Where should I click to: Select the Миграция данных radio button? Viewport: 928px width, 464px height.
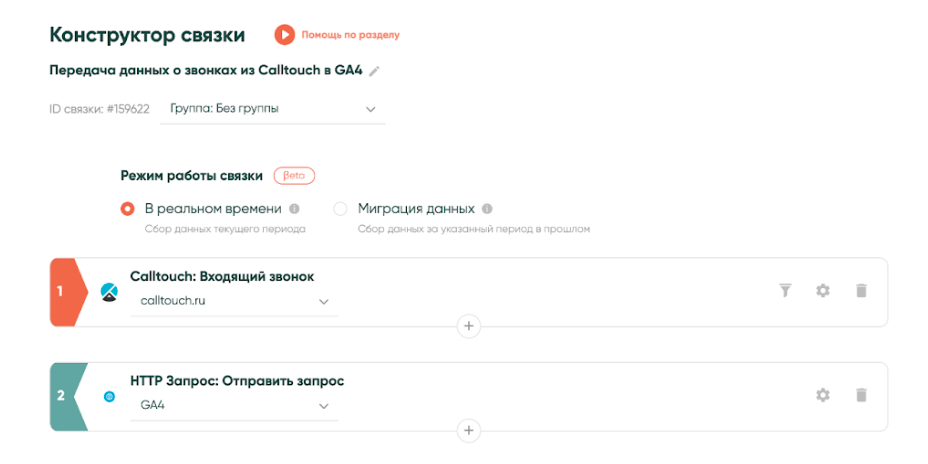pos(340,209)
